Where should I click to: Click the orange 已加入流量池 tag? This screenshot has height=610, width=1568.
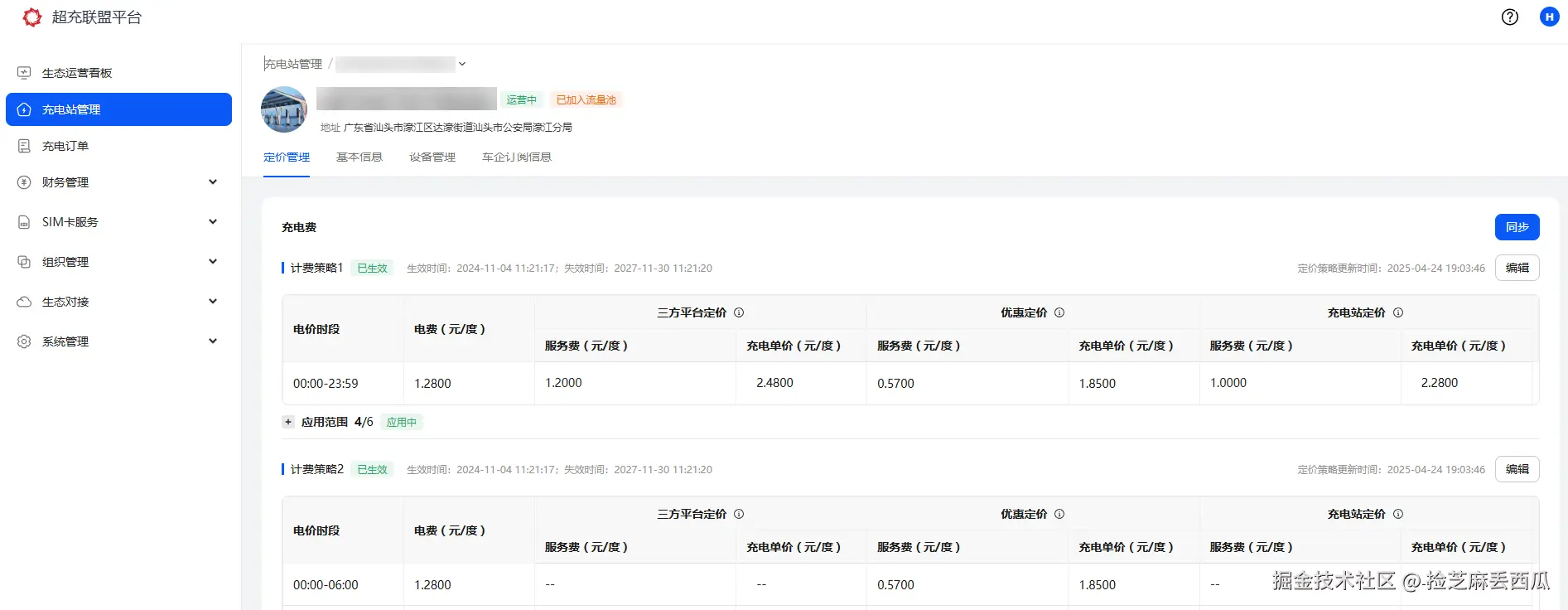586,99
